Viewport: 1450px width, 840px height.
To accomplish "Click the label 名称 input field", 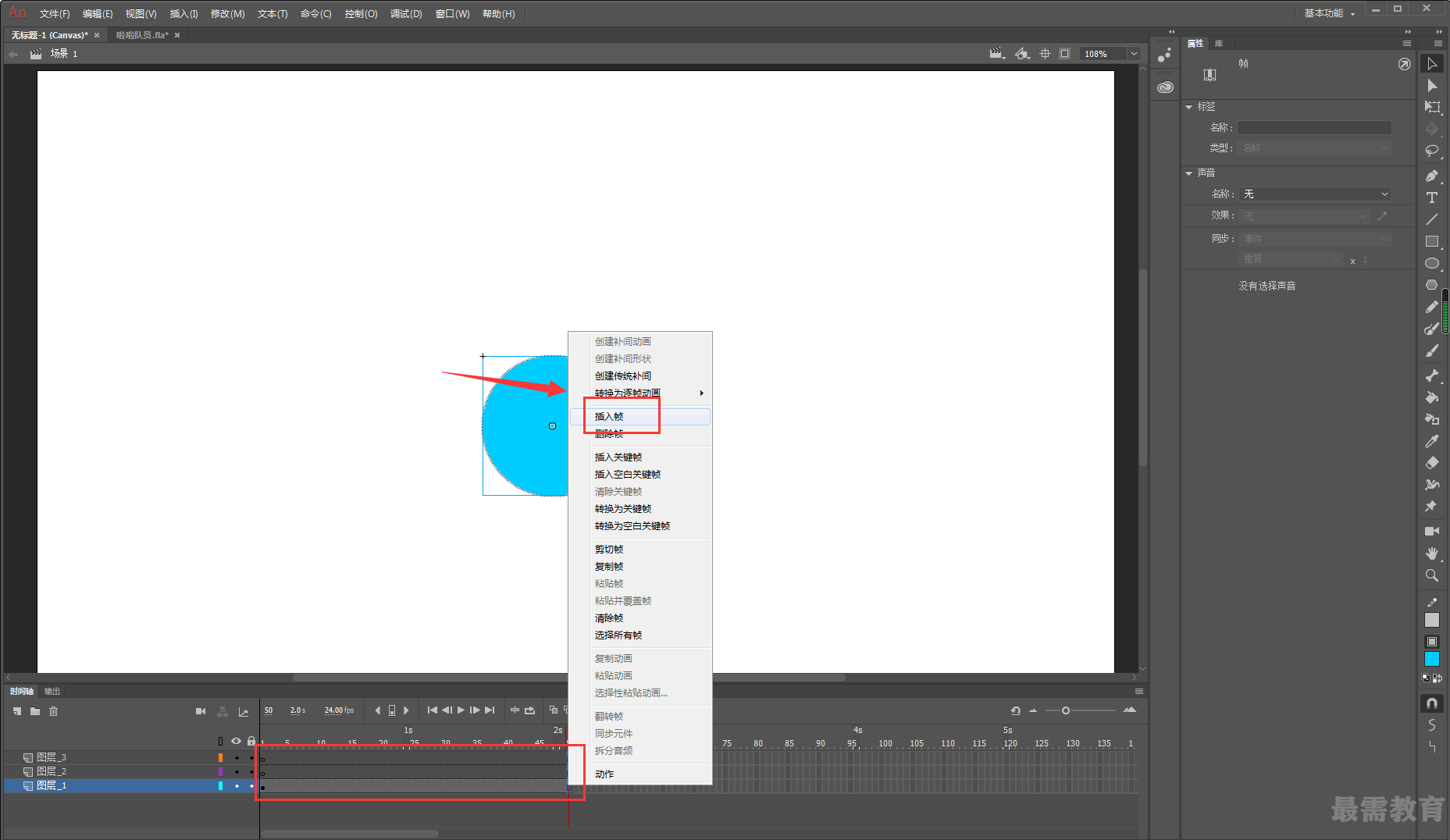I will pos(1314,128).
